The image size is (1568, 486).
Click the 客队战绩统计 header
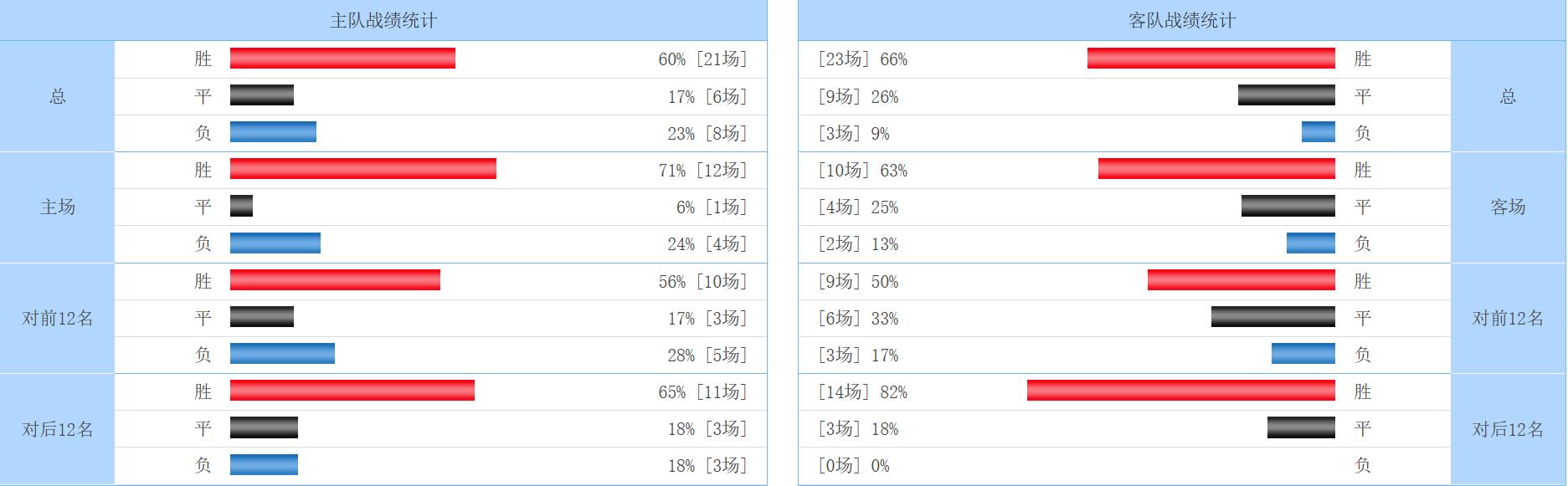(x=1181, y=20)
